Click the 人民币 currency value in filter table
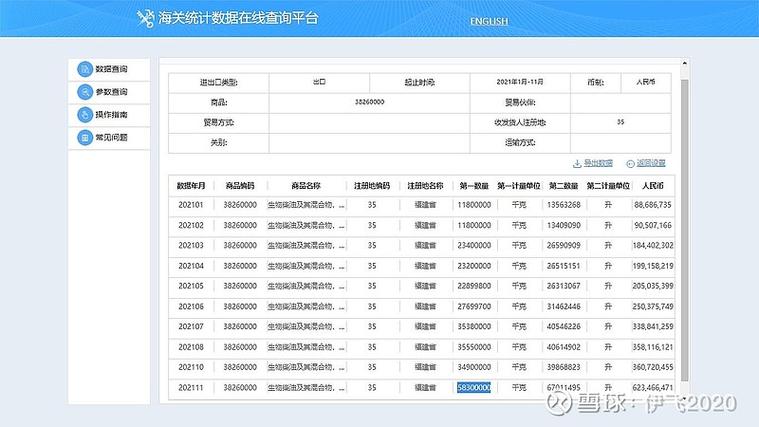The height and width of the screenshot is (427, 759). [x=646, y=82]
